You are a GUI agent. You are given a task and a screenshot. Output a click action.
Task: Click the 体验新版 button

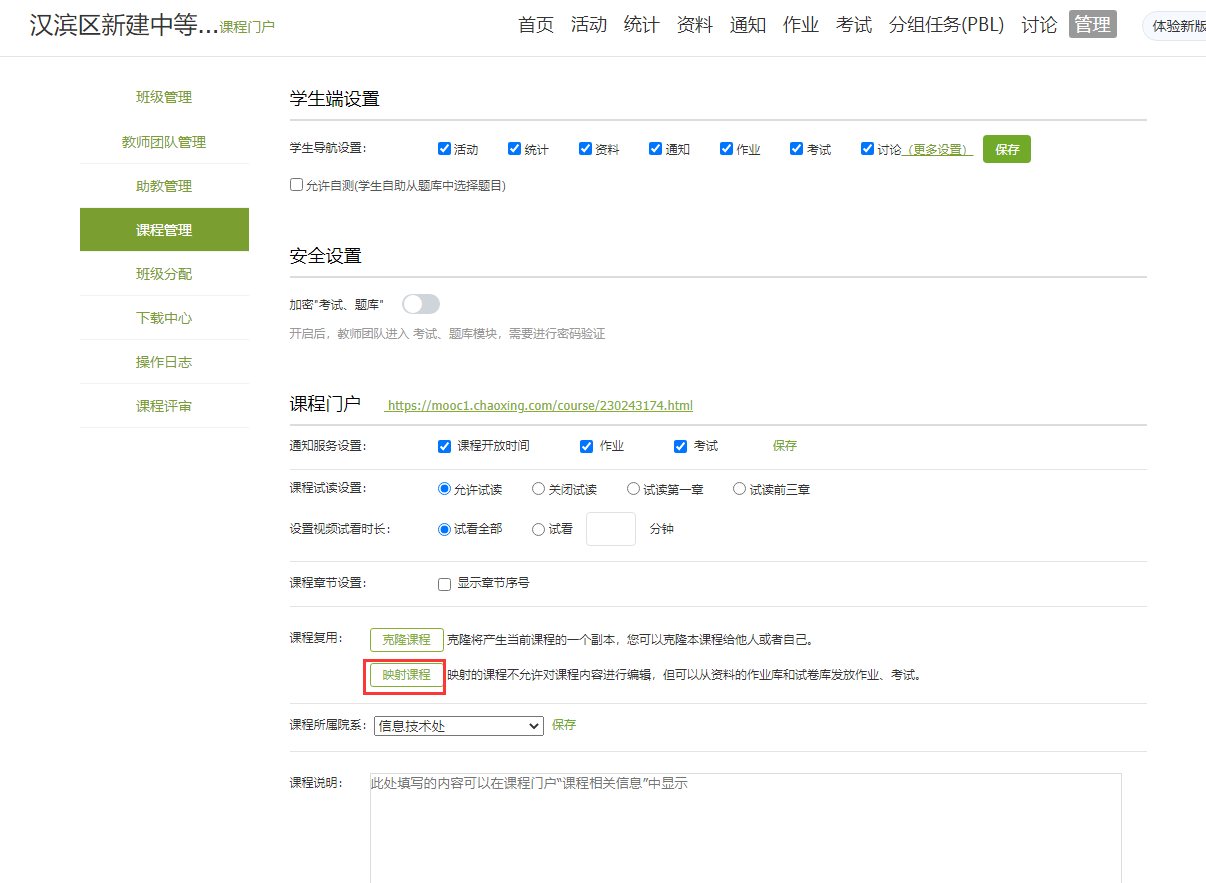tap(1177, 26)
